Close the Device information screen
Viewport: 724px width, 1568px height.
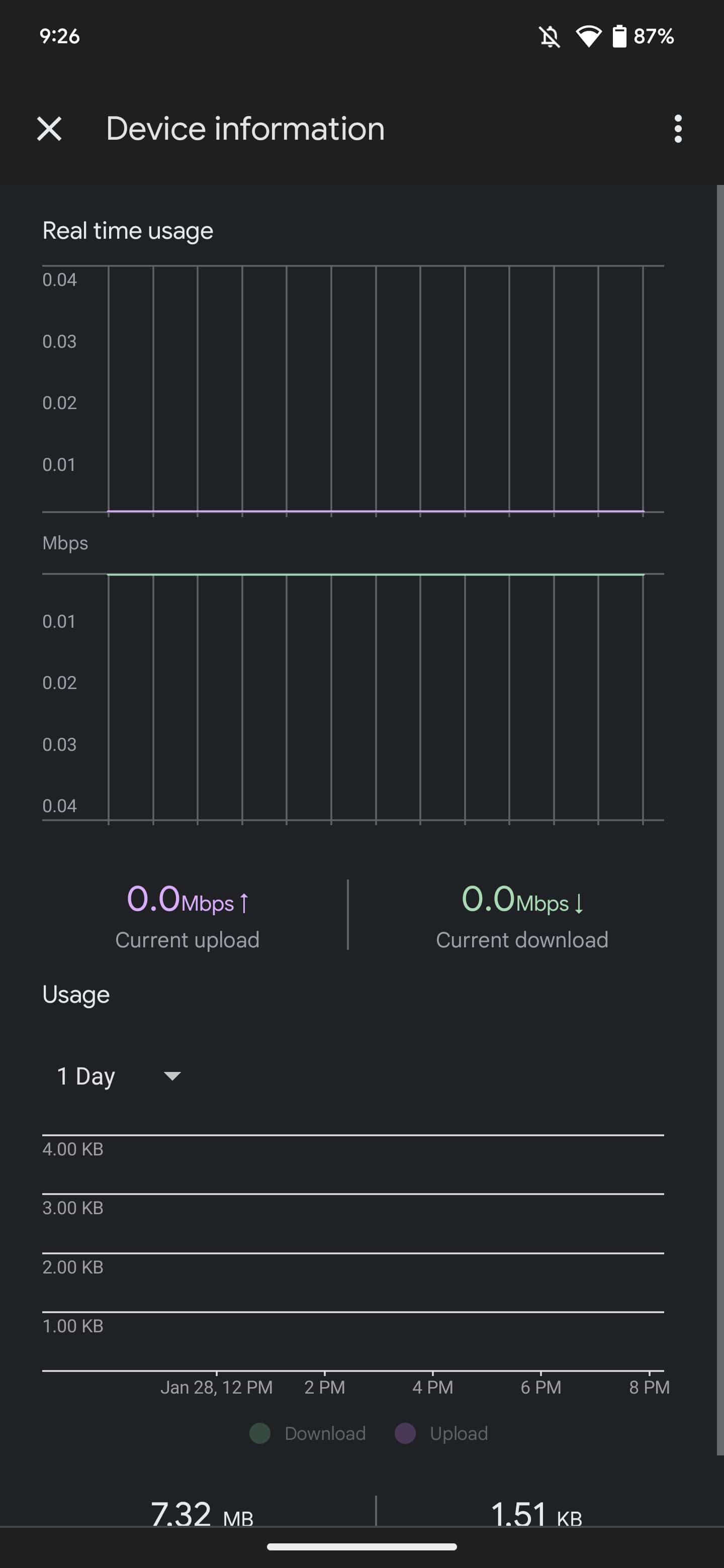pyautogui.click(x=49, y=129)
